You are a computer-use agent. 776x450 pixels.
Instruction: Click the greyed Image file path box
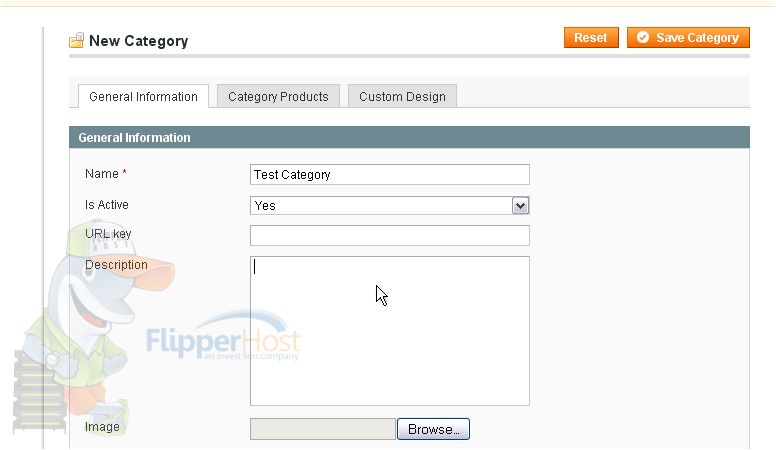point(323,429)
